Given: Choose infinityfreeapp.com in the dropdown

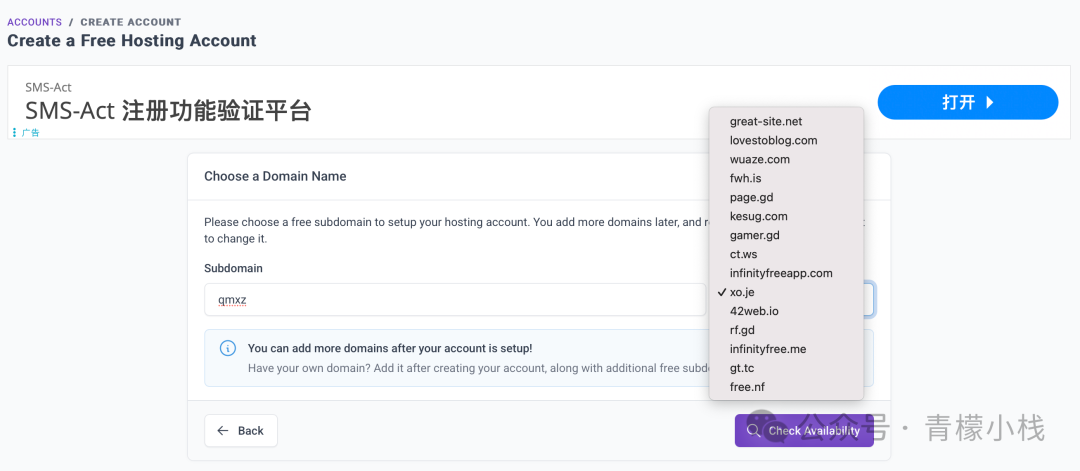Looking at the screenshot, I should (781, 273).
